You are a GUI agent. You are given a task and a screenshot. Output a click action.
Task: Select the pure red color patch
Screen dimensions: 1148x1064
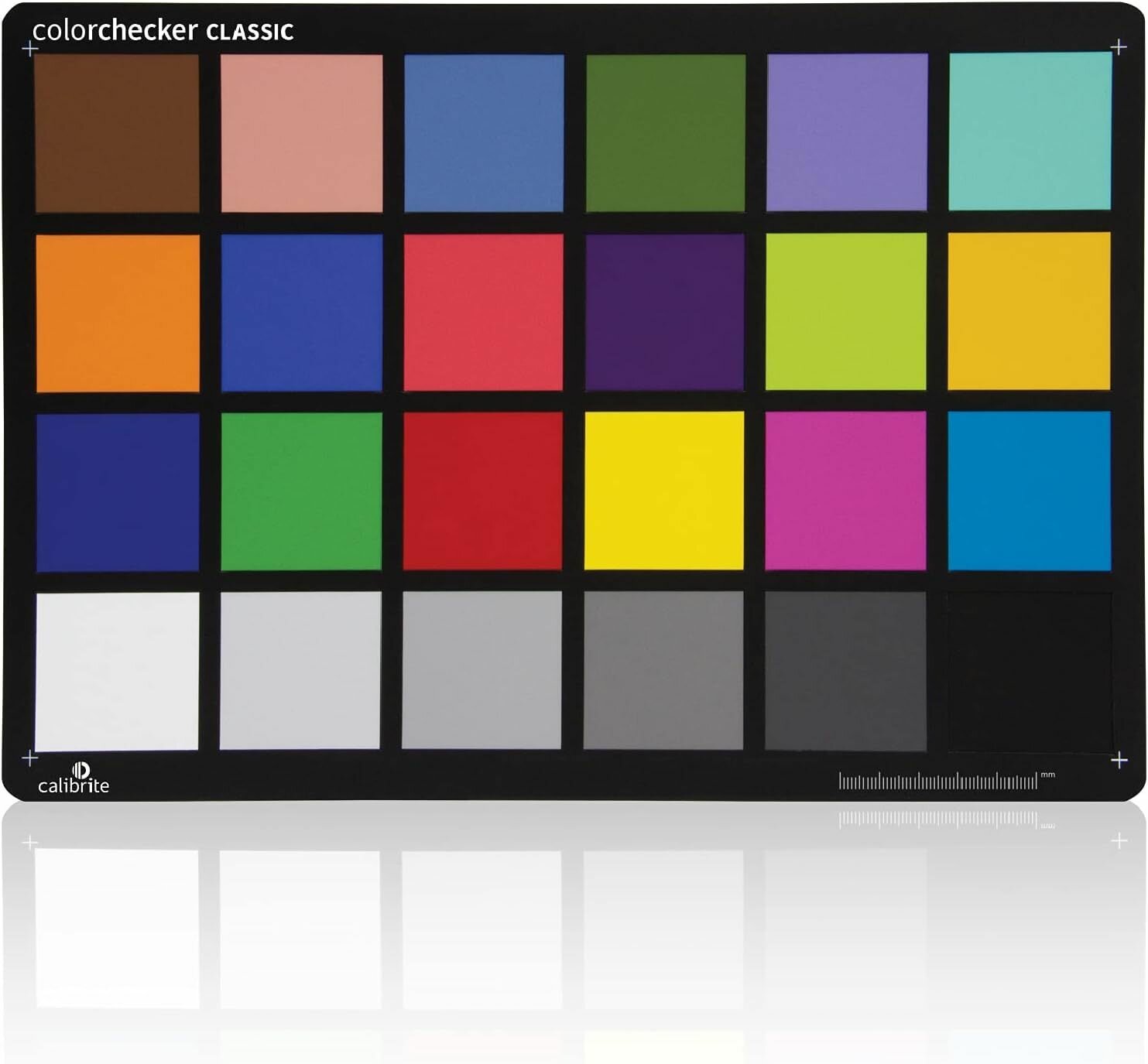click(482, 491)
